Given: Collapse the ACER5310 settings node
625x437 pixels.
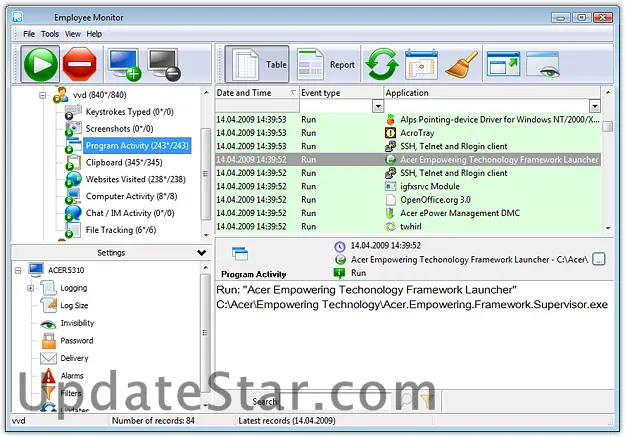Looking at the screenshot, I should pos(18,270).
